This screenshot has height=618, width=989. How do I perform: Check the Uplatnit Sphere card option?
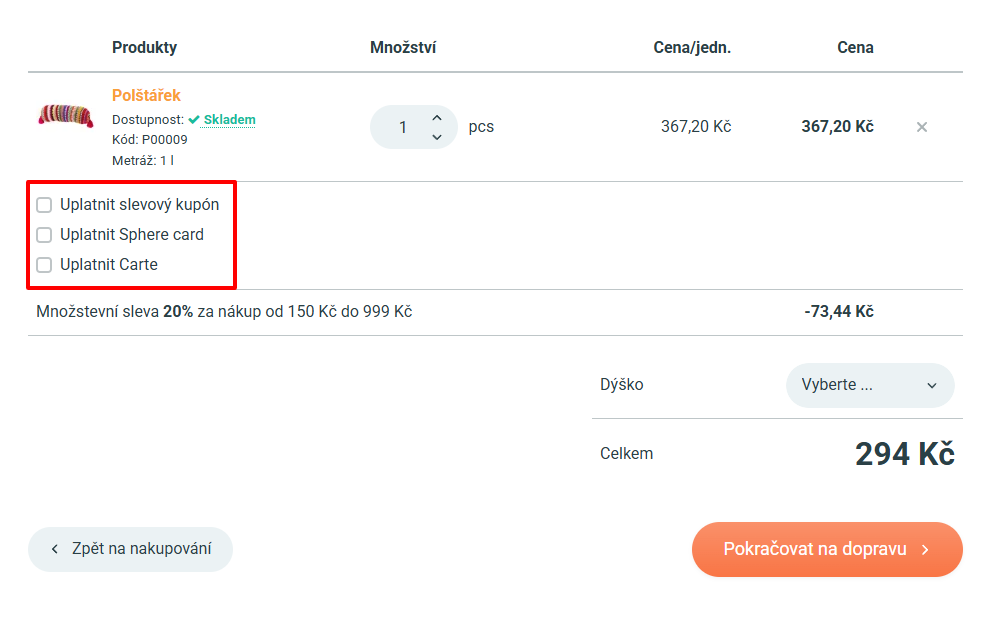click(x=44, y=235)
